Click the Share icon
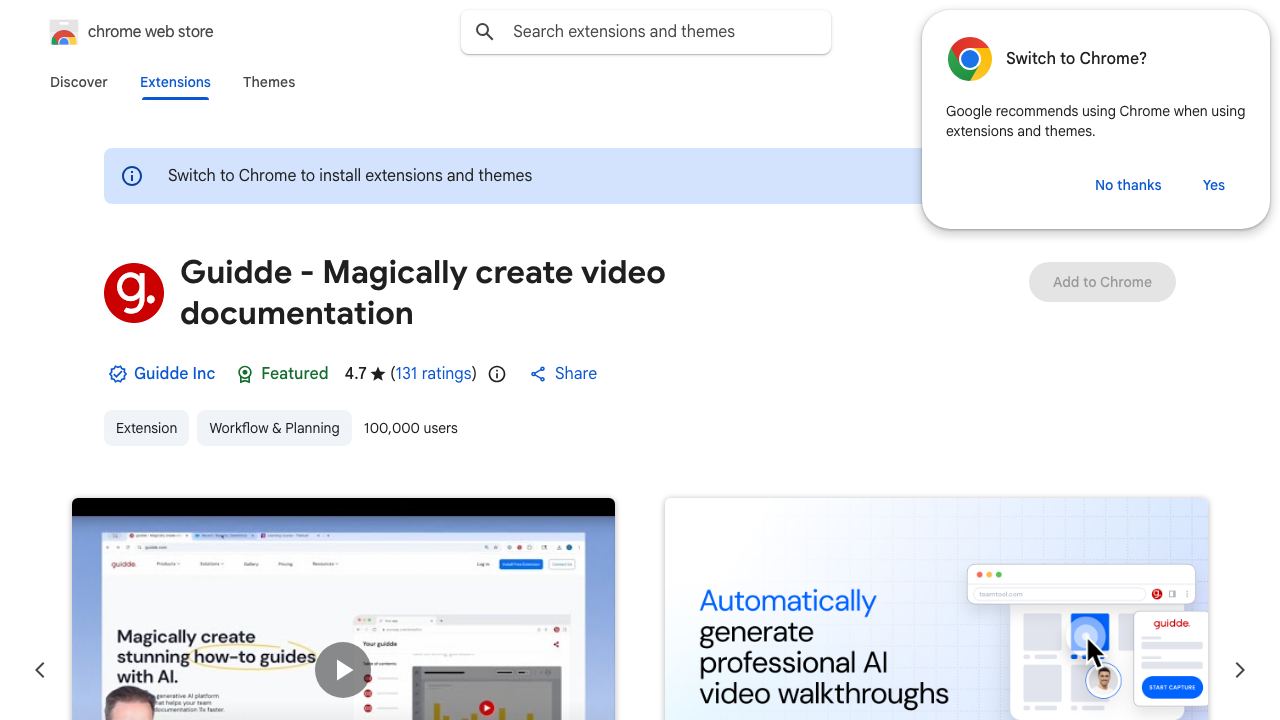The height and width of the screenshot is (720, 1280). (538, 374)
